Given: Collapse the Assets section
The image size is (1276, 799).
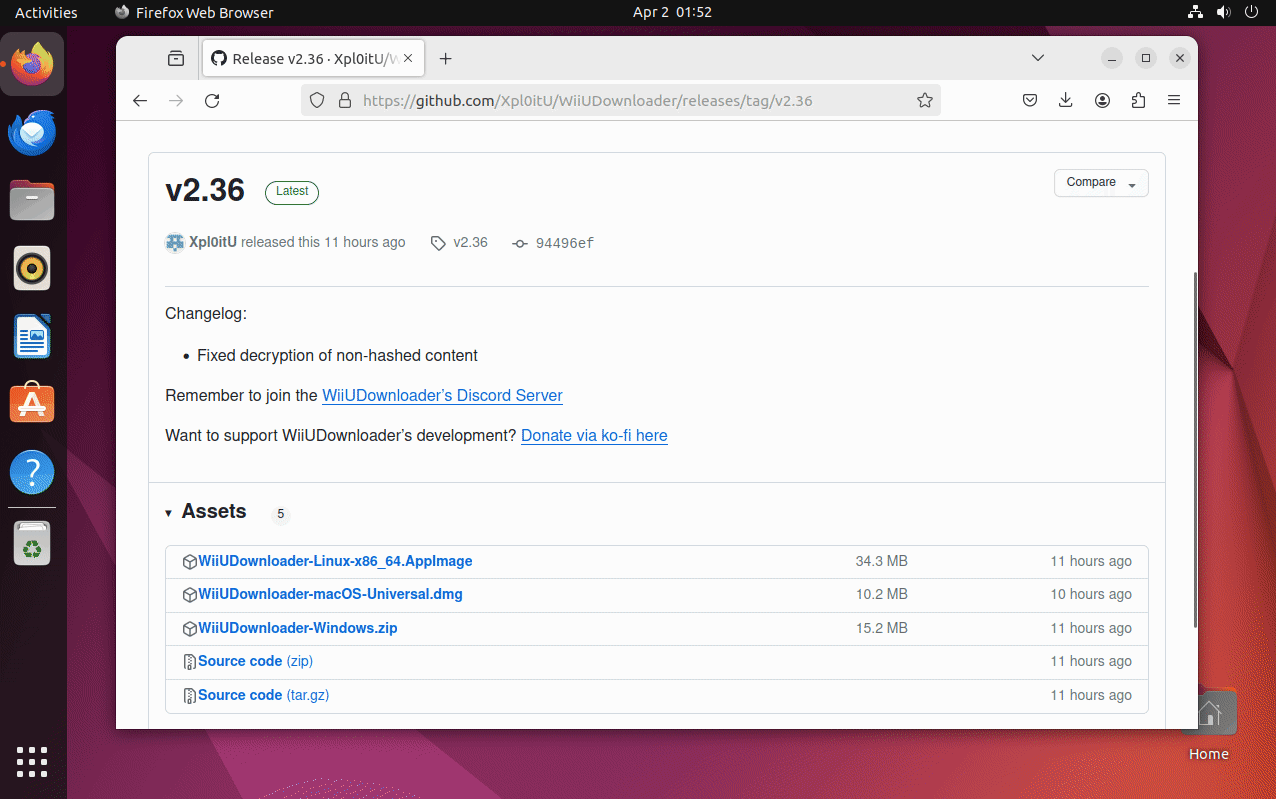Looking at the screenshot, I should click(205, 512).
